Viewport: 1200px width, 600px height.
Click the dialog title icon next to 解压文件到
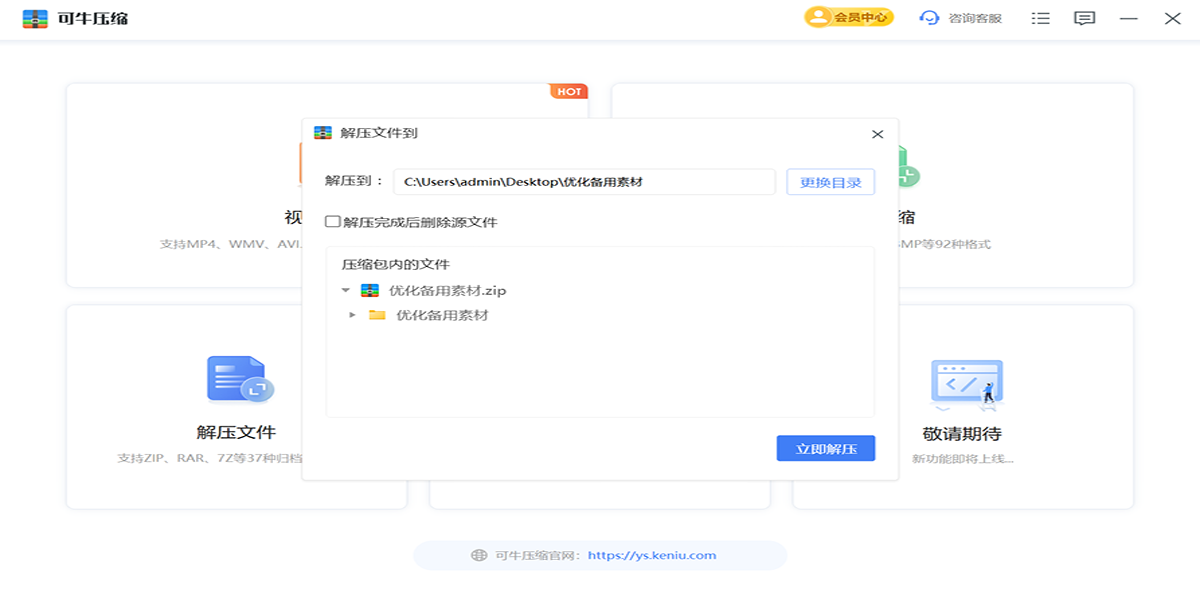[323, 133]
